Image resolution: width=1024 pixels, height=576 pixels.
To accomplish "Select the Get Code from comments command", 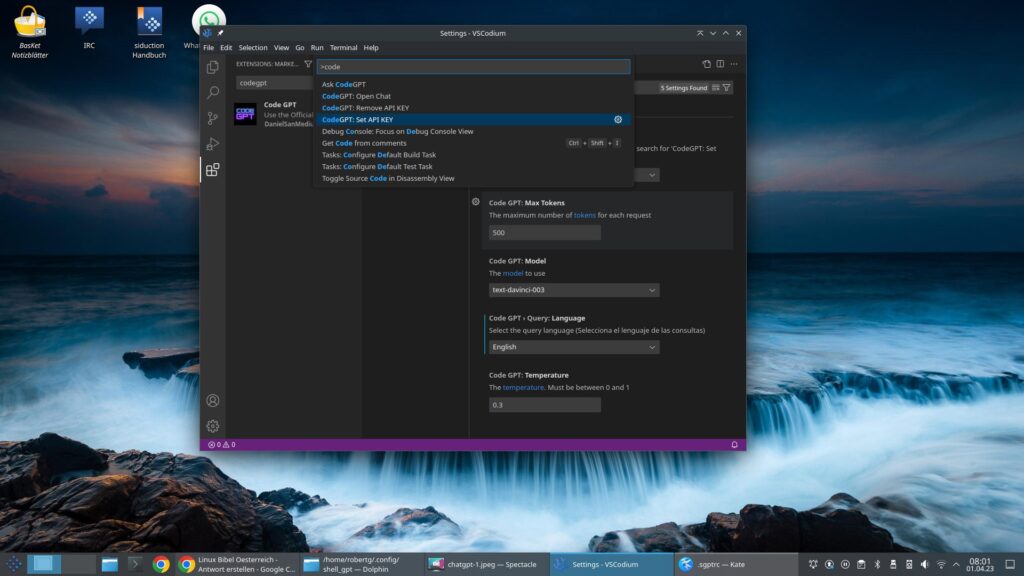I will coord(473,143).
